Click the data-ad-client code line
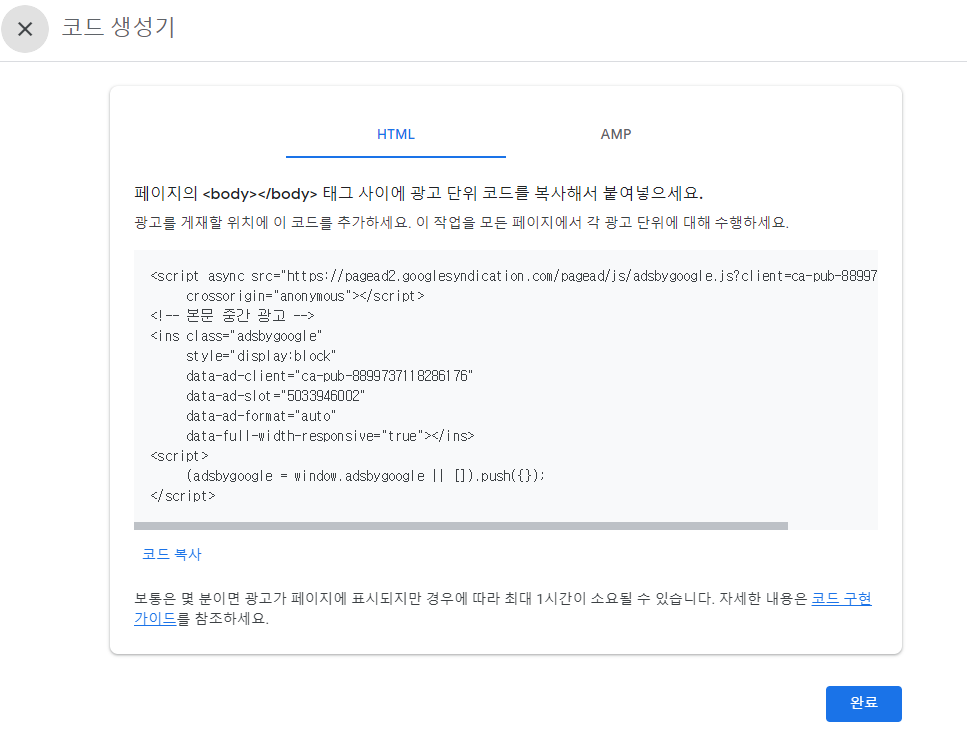The height and width of the screenshot is (736, 967). coord(329,376)
